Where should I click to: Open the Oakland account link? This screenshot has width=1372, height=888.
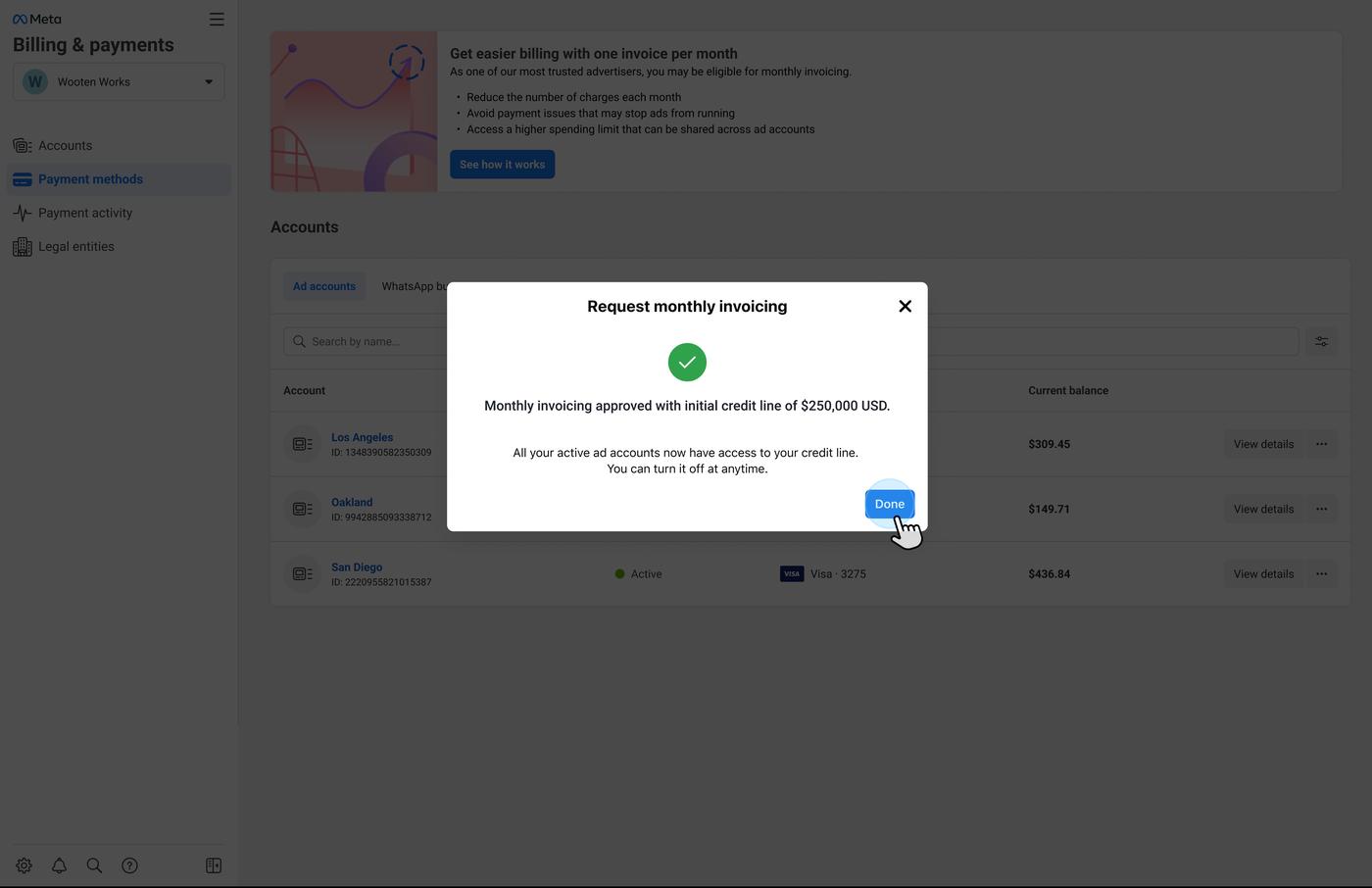(352, 502)
